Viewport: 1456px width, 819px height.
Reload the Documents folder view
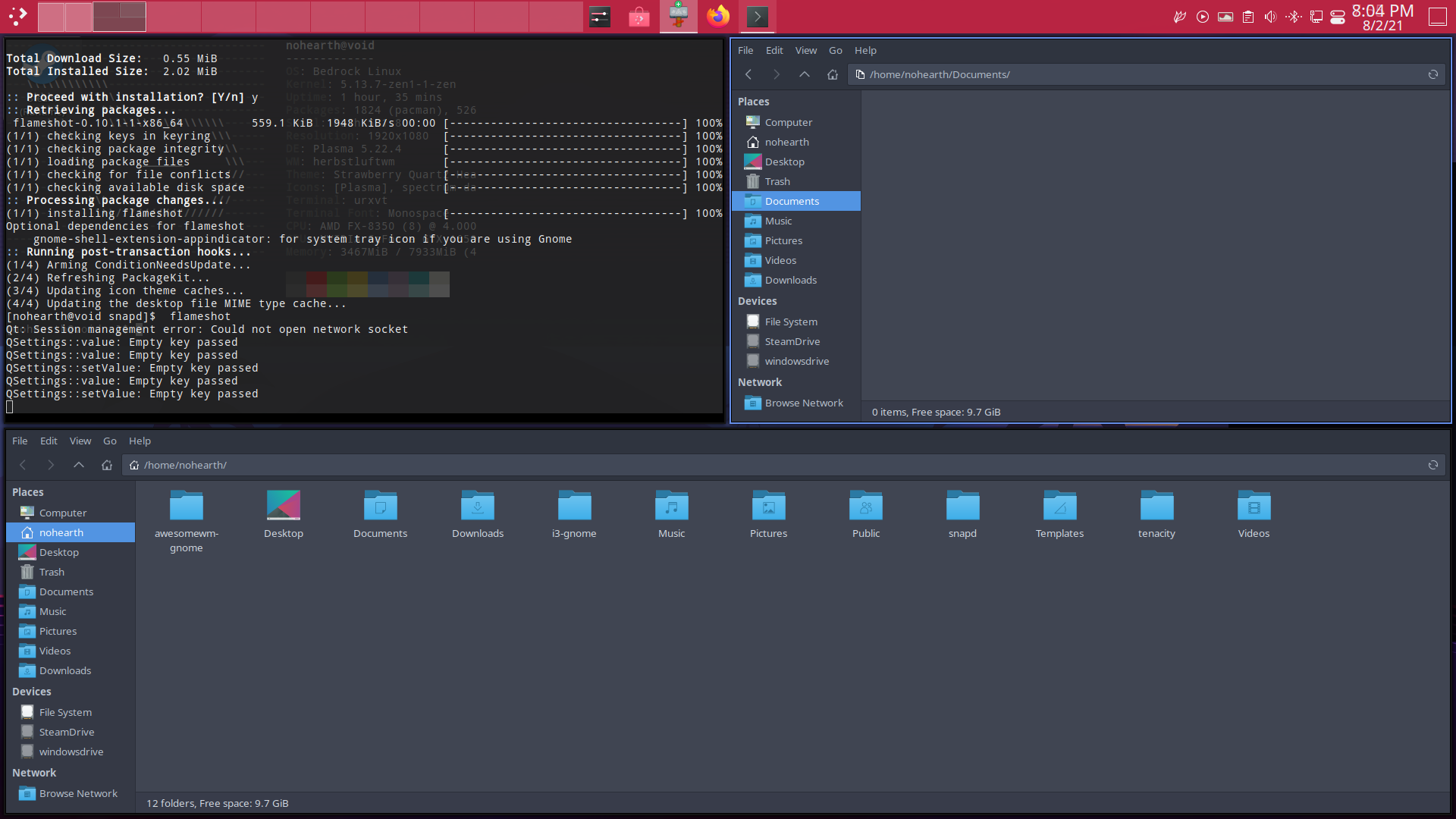(1432, 74)
